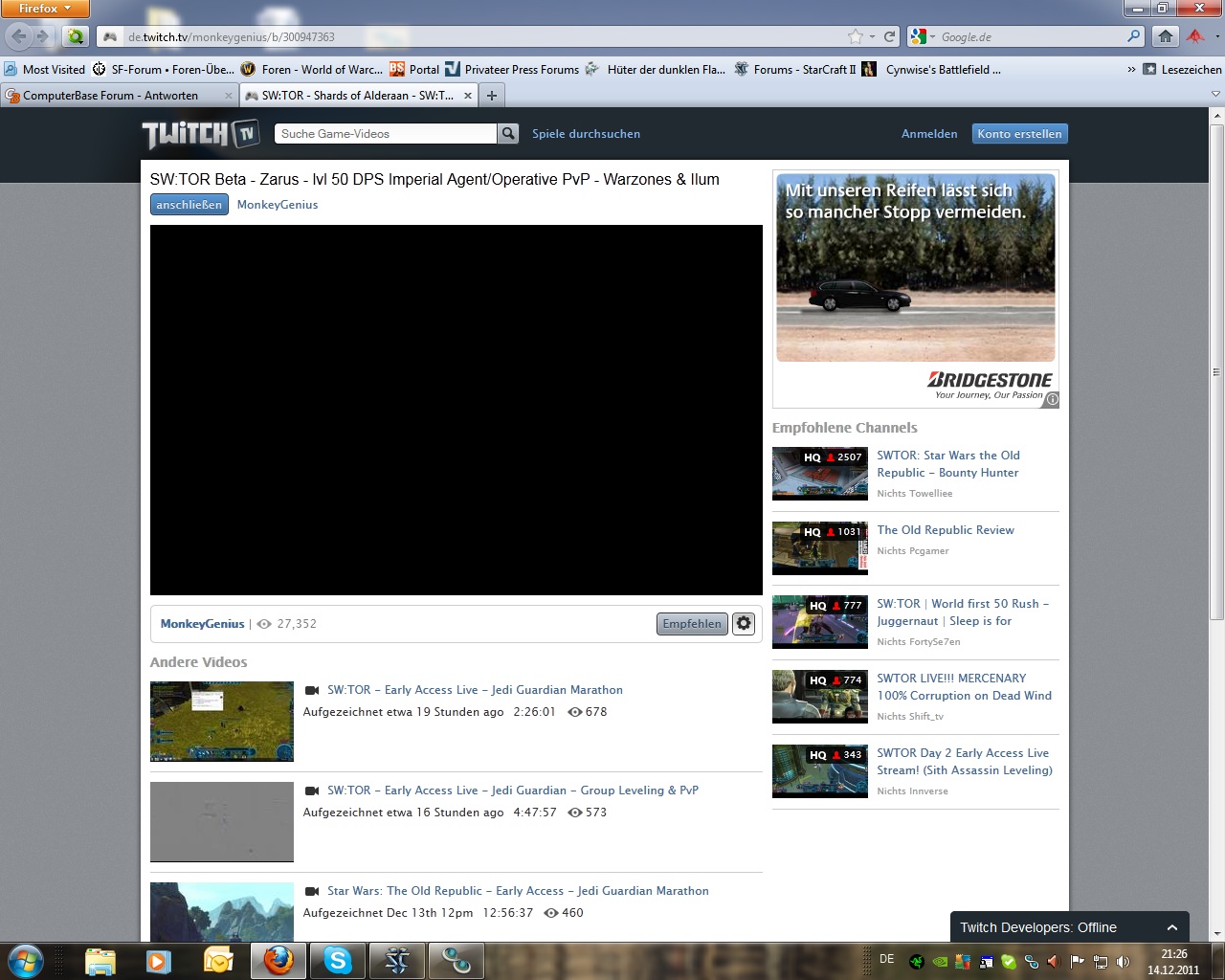Screen dimensions: 1225x980
Task: Launch Windows Media Player from the taskbar
Action: coord(159,960)
